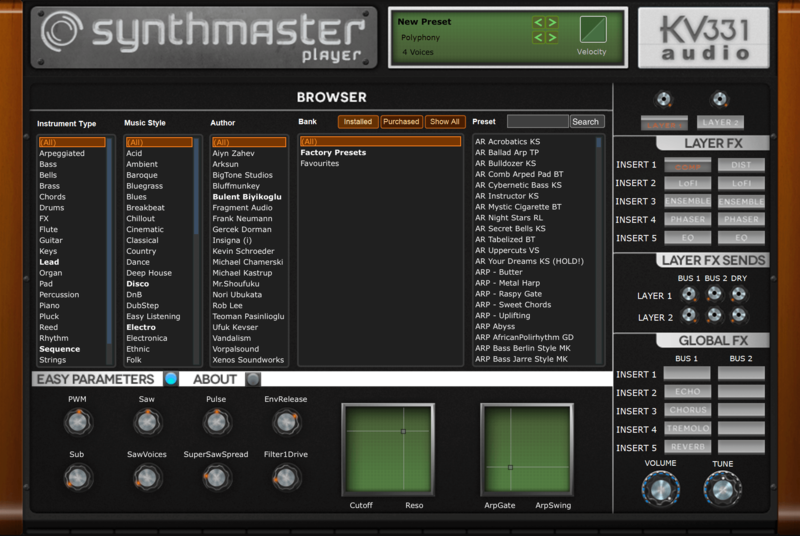Image resolution: width=800 pixels, height=536 pixels.
Task: Toggle the Easy Parameters blue LED button
Action: 171,379
